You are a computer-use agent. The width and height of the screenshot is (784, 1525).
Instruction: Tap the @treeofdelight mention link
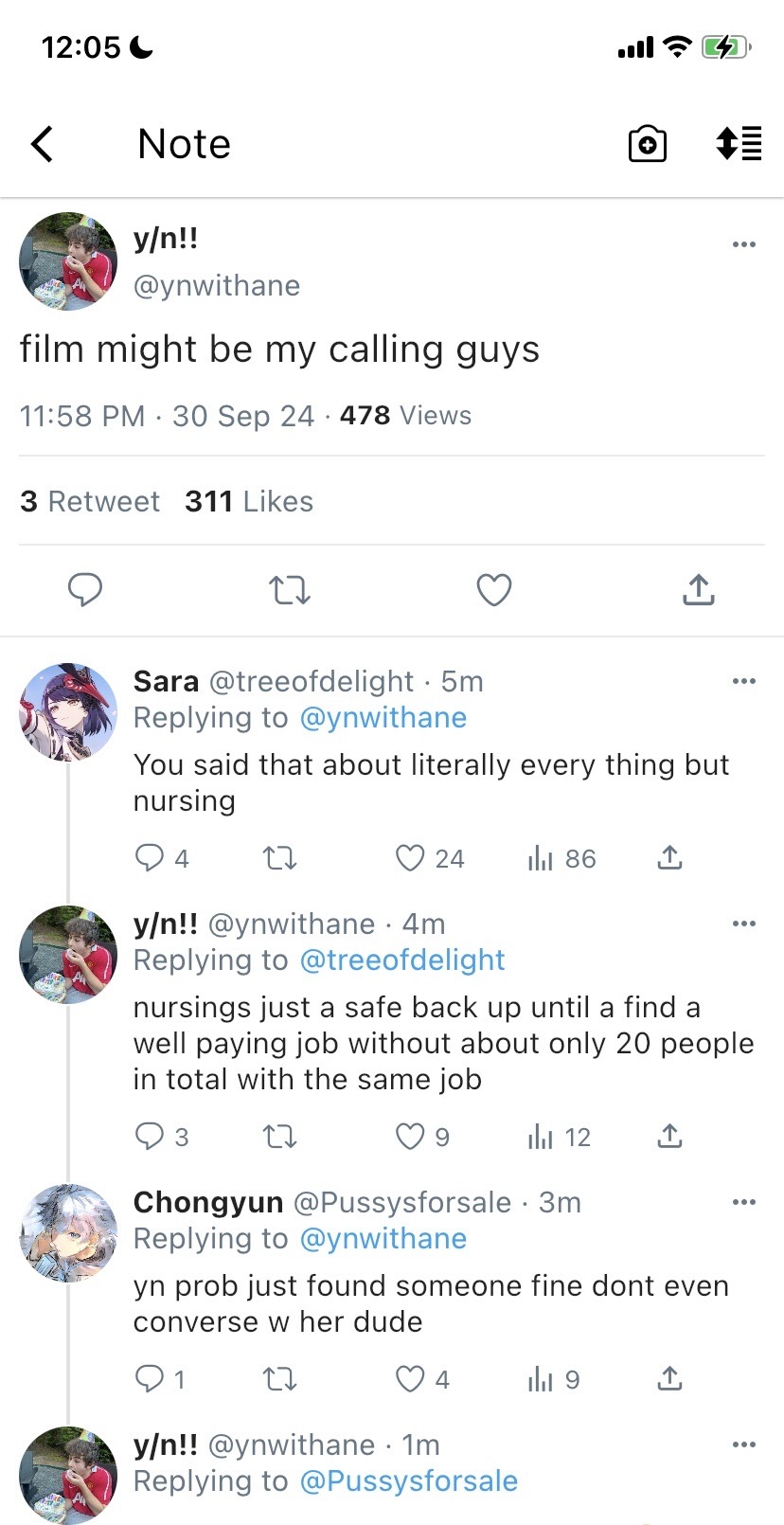click(401, 960)
